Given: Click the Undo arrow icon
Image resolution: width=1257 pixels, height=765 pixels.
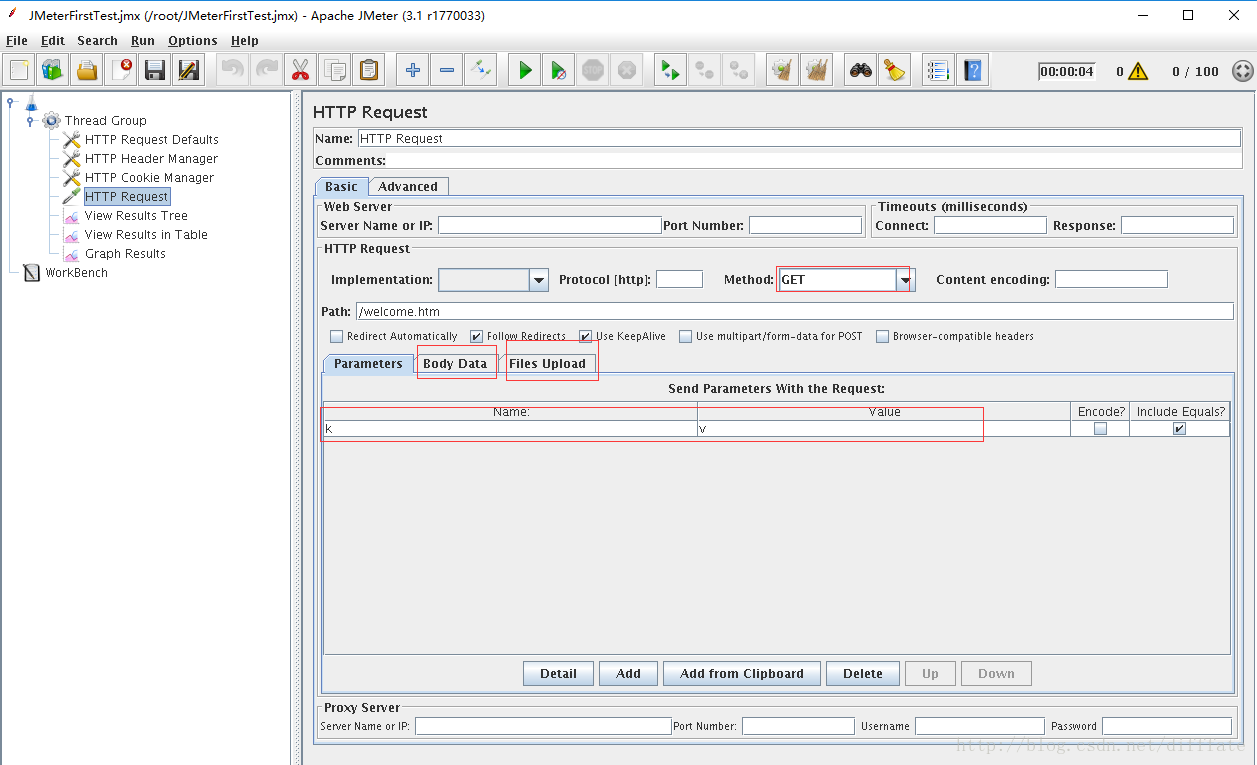Looking at the screenshot, I should (233, 70).
